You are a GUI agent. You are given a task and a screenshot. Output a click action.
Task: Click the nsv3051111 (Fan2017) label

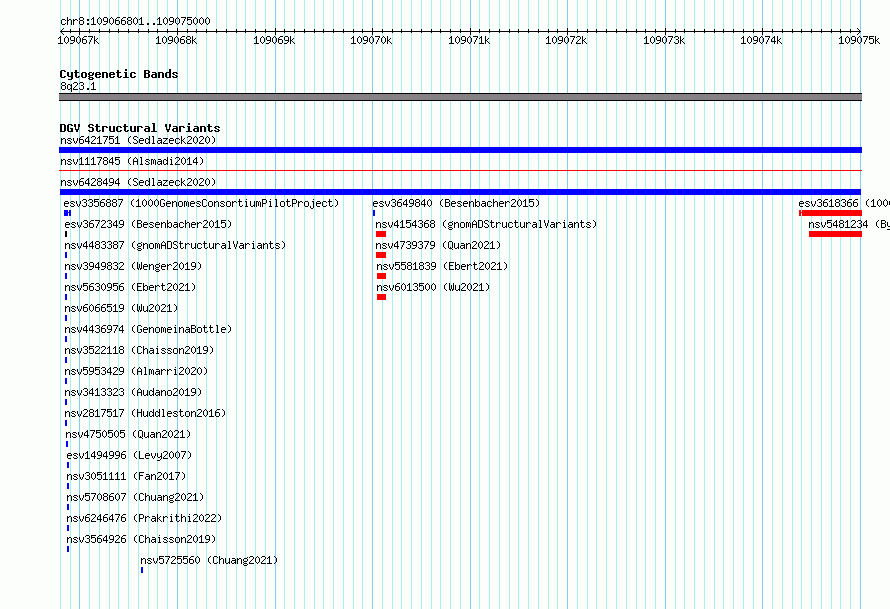click(x=126, y=476)
